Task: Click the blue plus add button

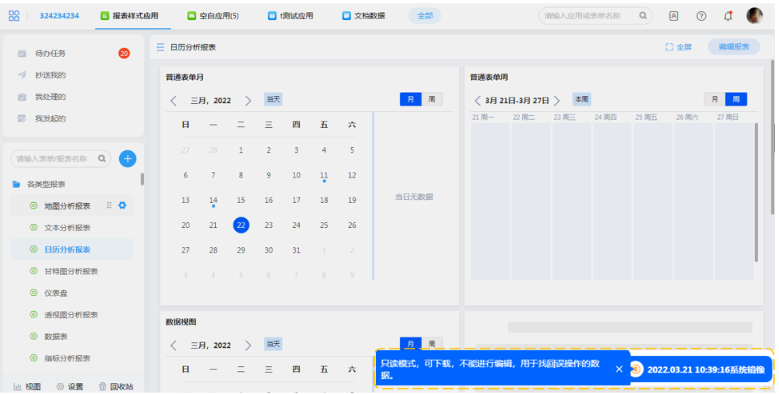Action: (128, 158)
